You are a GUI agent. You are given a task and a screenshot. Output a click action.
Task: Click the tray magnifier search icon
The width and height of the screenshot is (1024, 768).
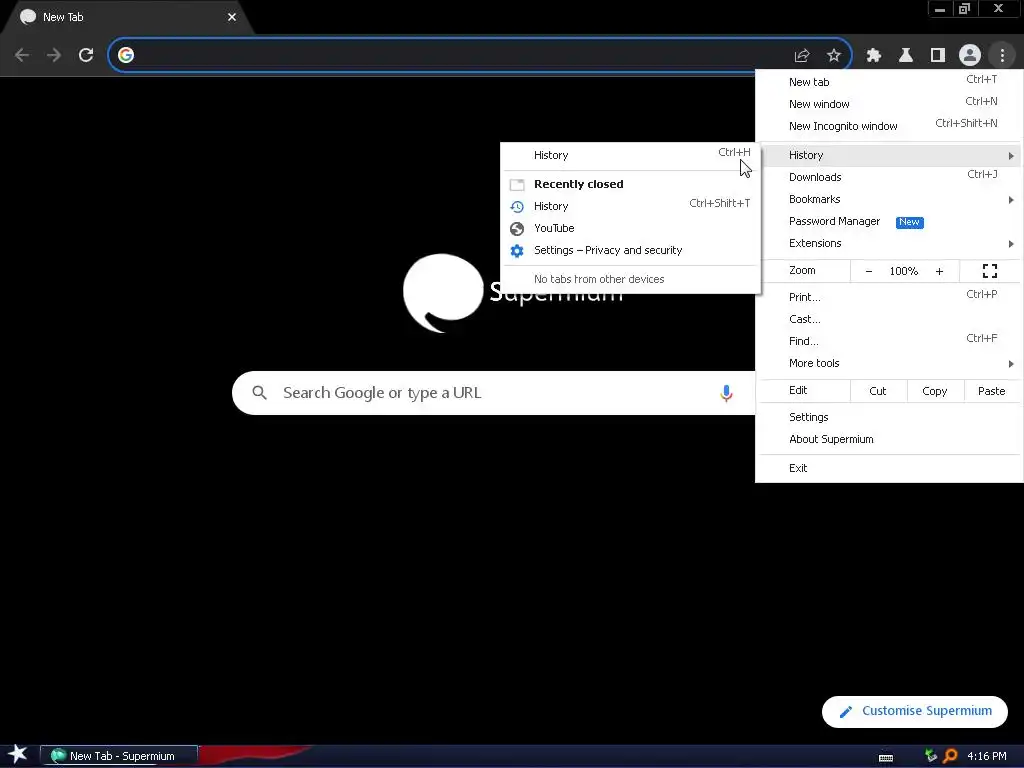(x=950, y=756)
